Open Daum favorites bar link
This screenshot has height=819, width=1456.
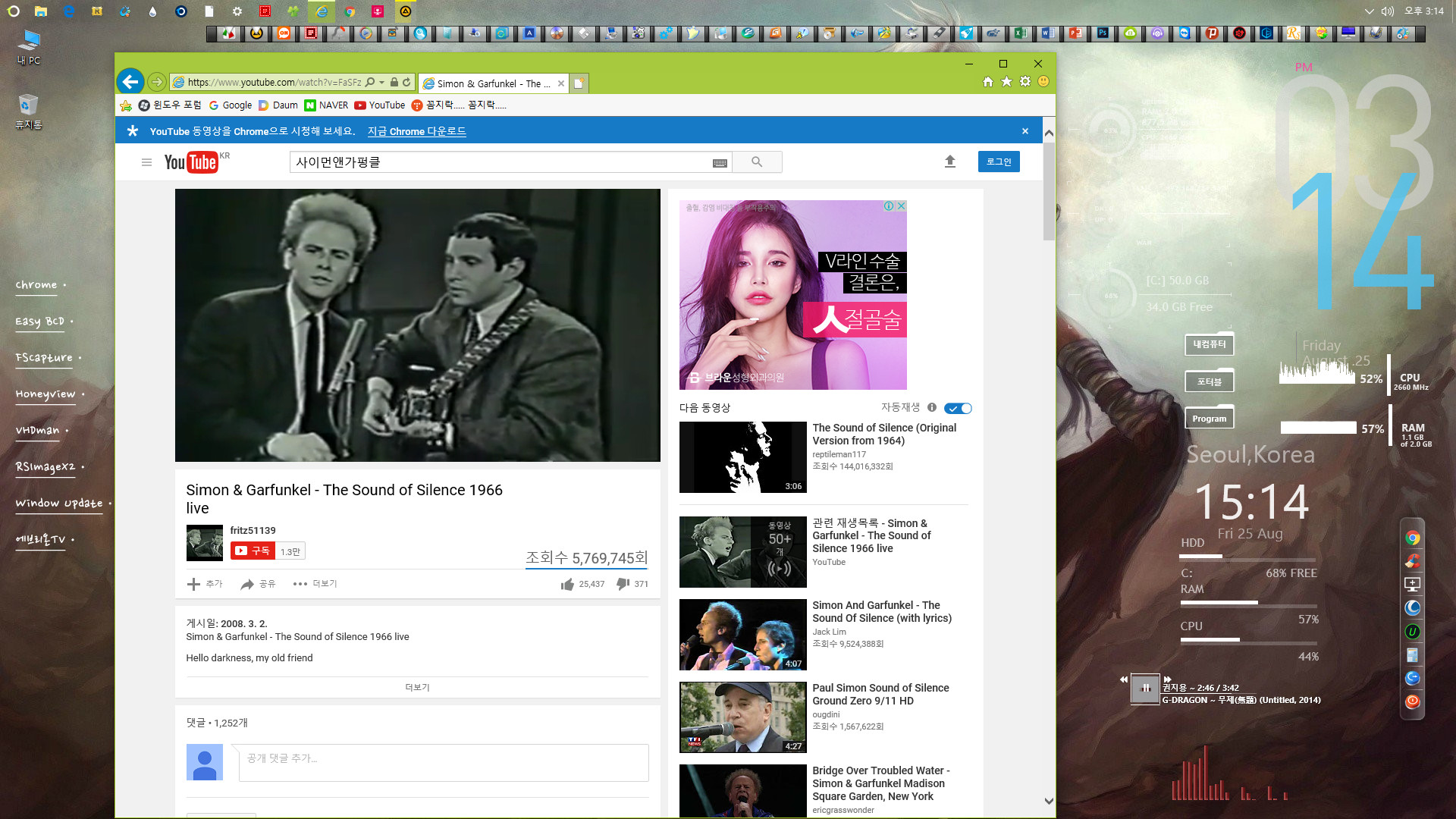pos(278,105)
